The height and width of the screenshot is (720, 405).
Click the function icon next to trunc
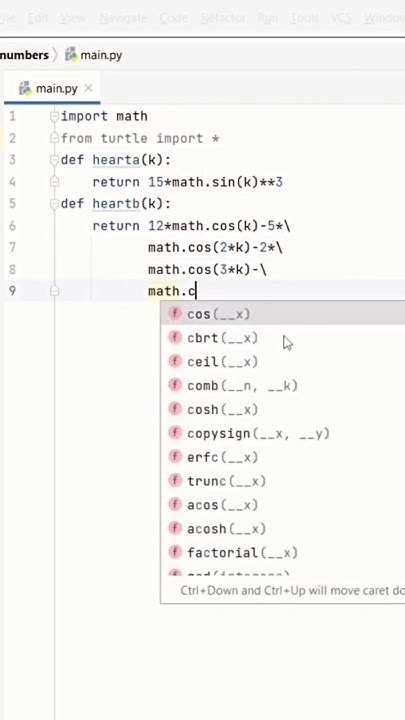pos(175,481)
